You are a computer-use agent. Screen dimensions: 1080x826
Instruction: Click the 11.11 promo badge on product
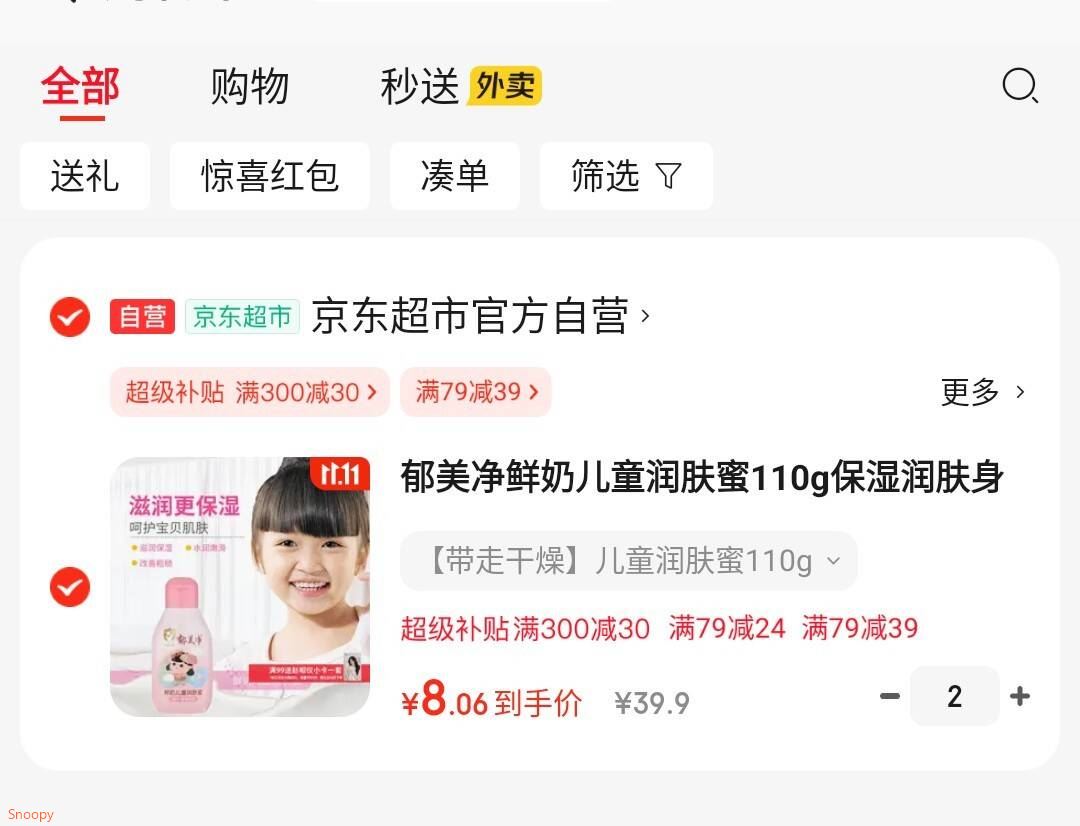point(340,474)
